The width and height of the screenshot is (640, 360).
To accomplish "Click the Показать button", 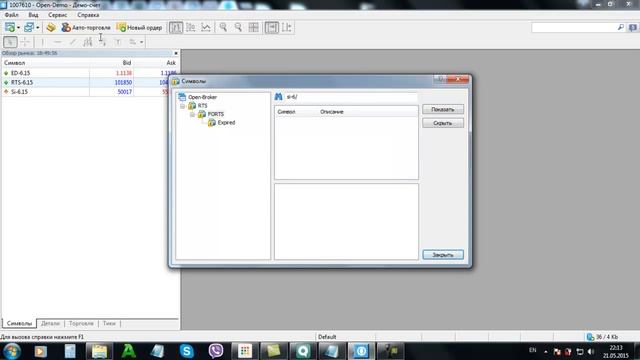I will point(443,109).
